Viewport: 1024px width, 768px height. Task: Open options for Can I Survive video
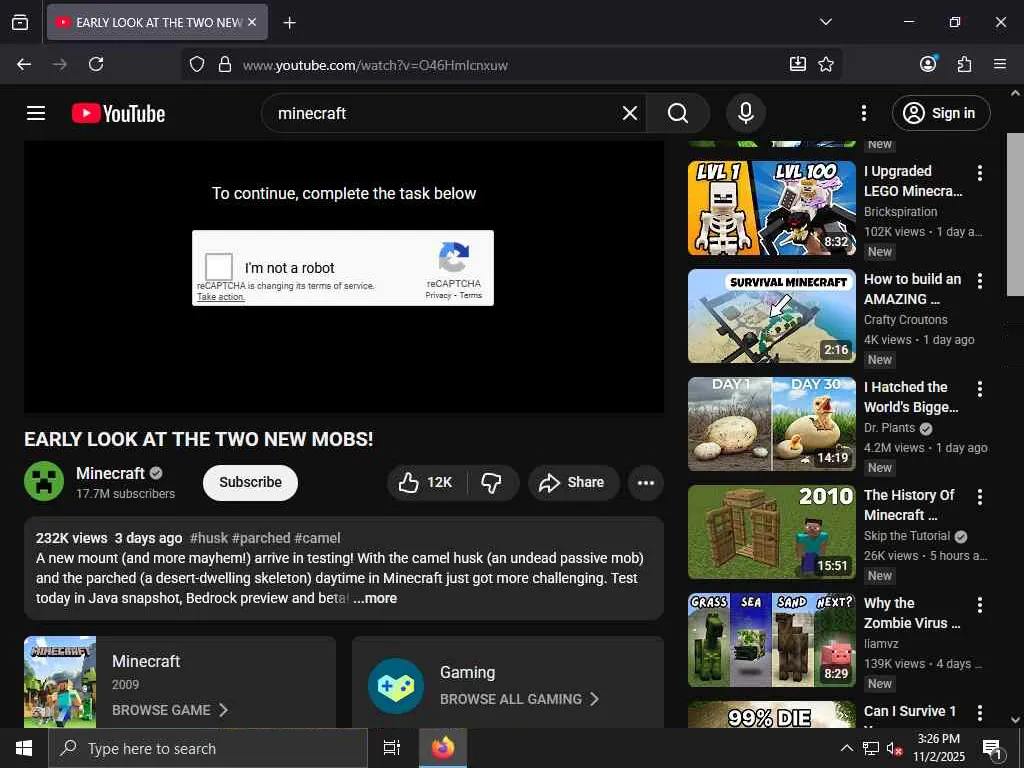979,712
